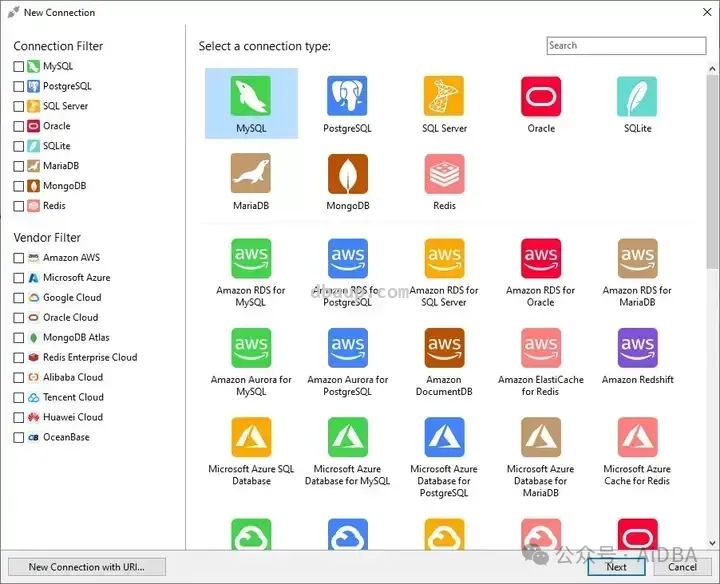
Task: Click the Cancel button
Action: [682, 567]
